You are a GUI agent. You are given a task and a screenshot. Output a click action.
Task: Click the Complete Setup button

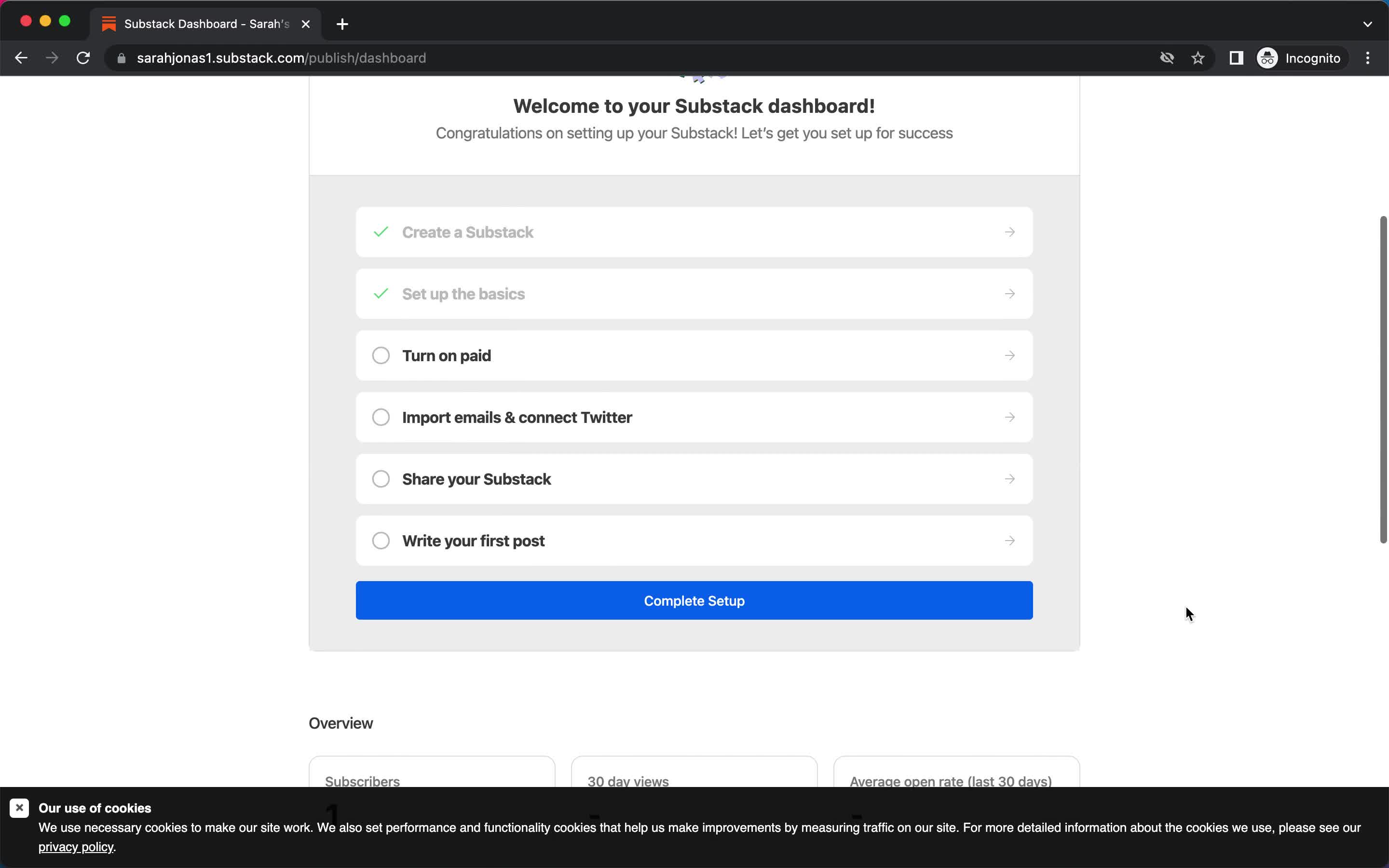click(694, 600)
